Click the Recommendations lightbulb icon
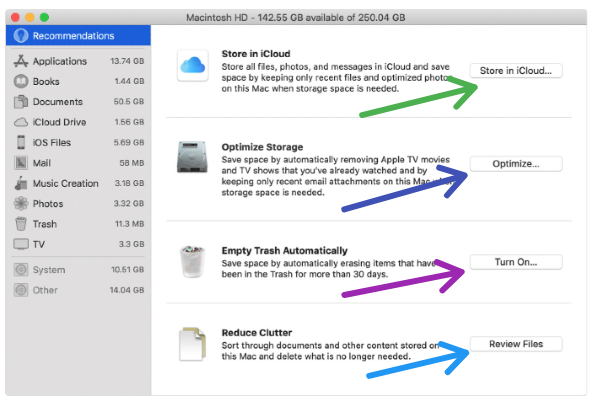Image resolution: width=600 pixels, height=396 pixels. [21, 36]
